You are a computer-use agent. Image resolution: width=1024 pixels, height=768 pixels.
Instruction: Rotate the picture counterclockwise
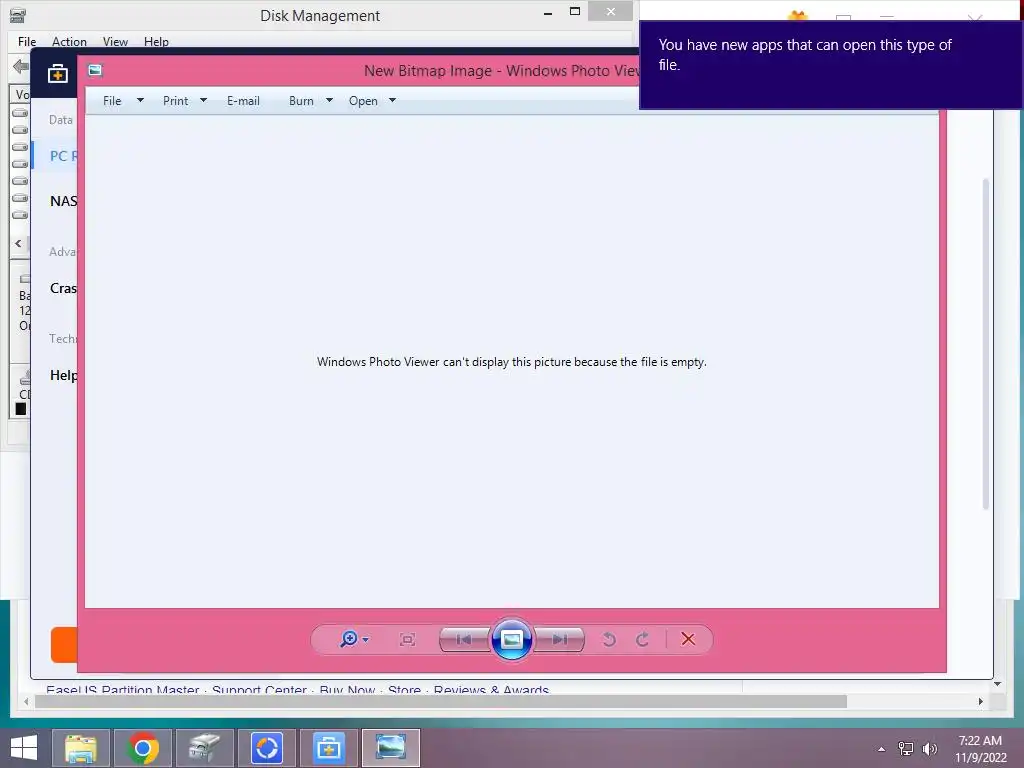609,639
